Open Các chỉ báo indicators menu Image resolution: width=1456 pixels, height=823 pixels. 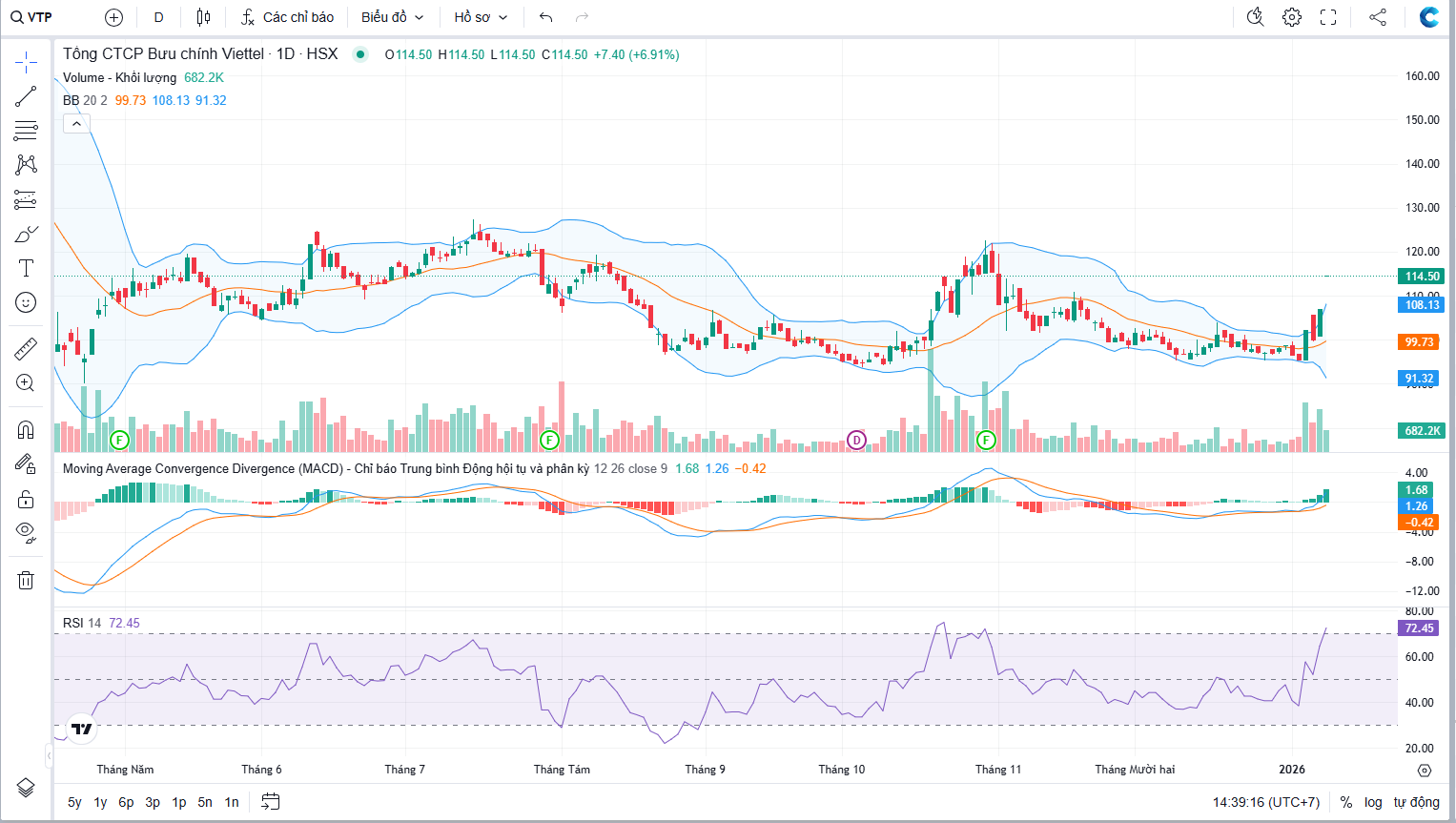(x=287, y=17)
